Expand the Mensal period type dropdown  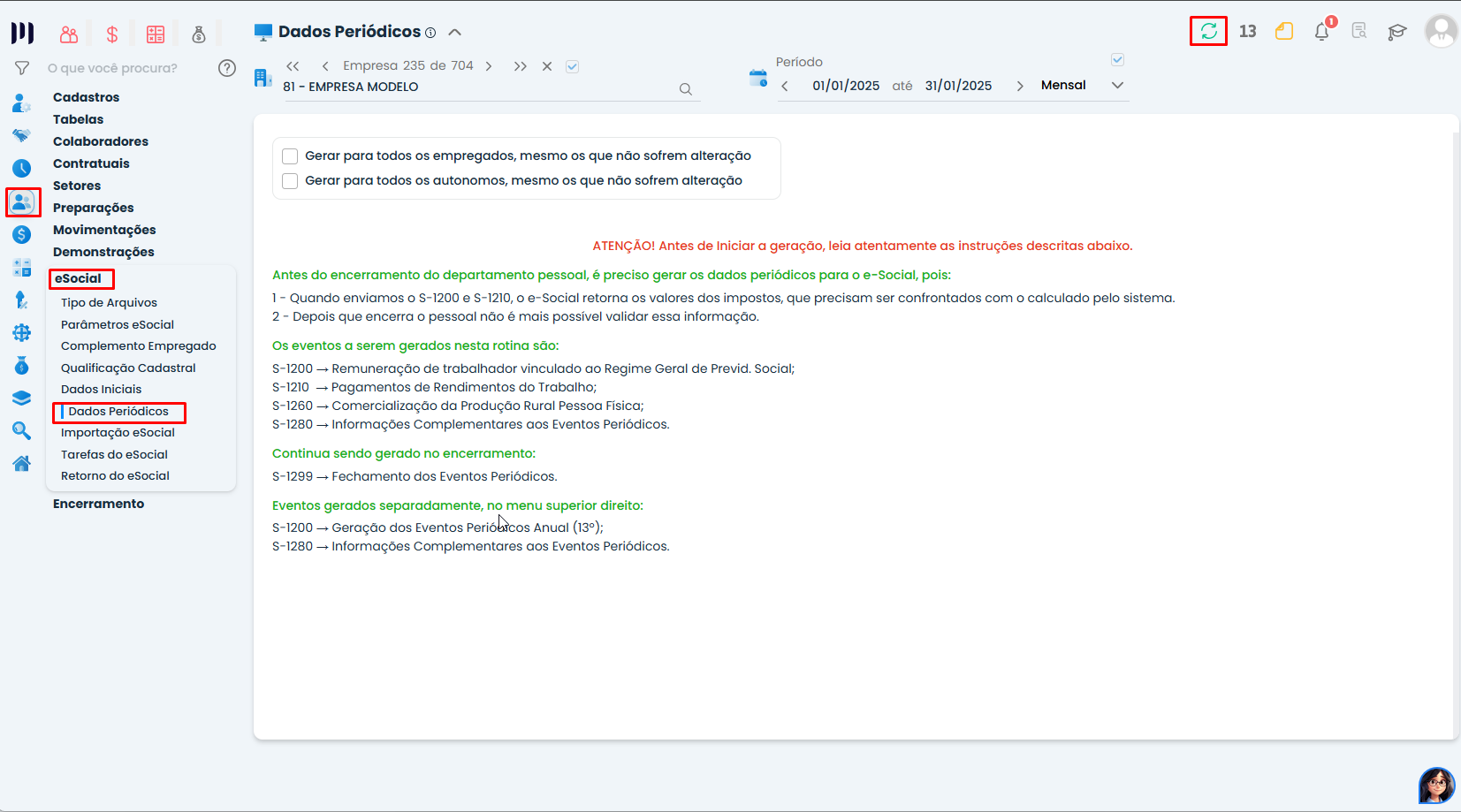1117,86
